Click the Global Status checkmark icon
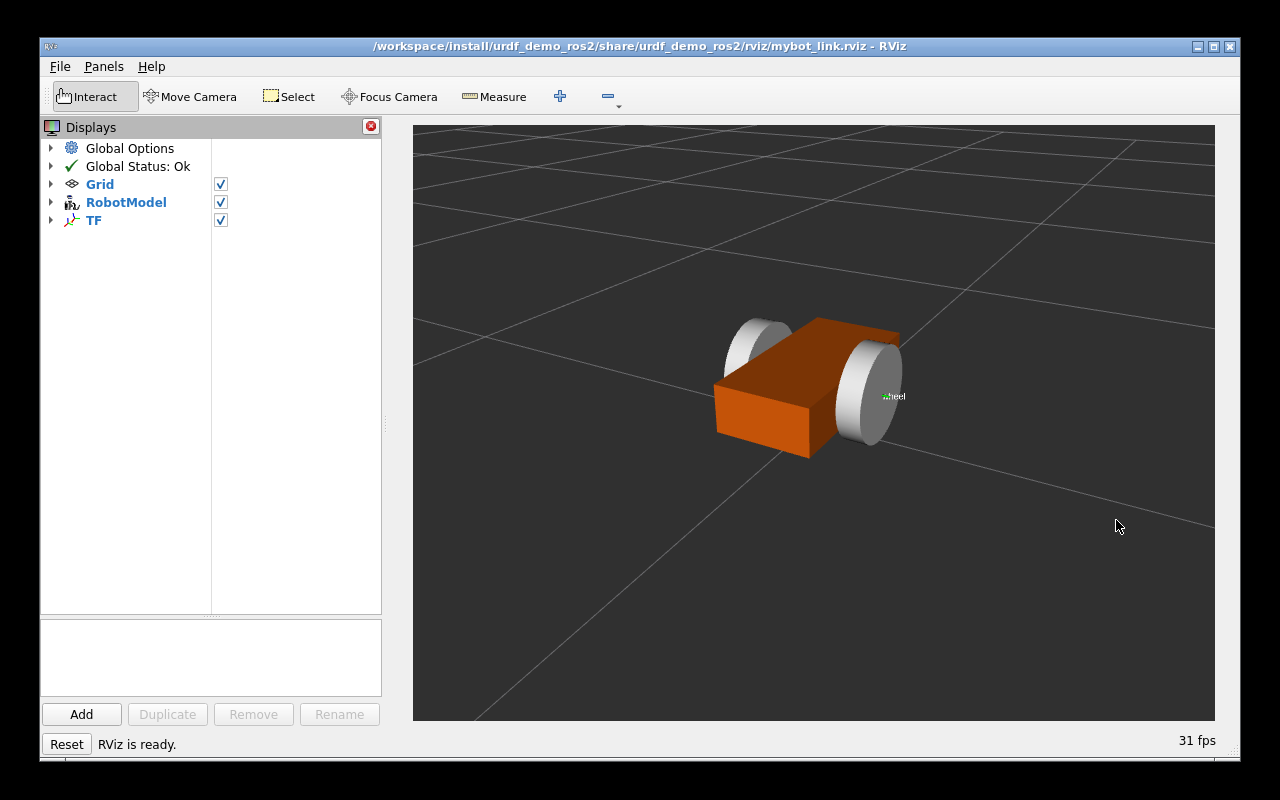The image size is (1280, 800). coord(72,166)
